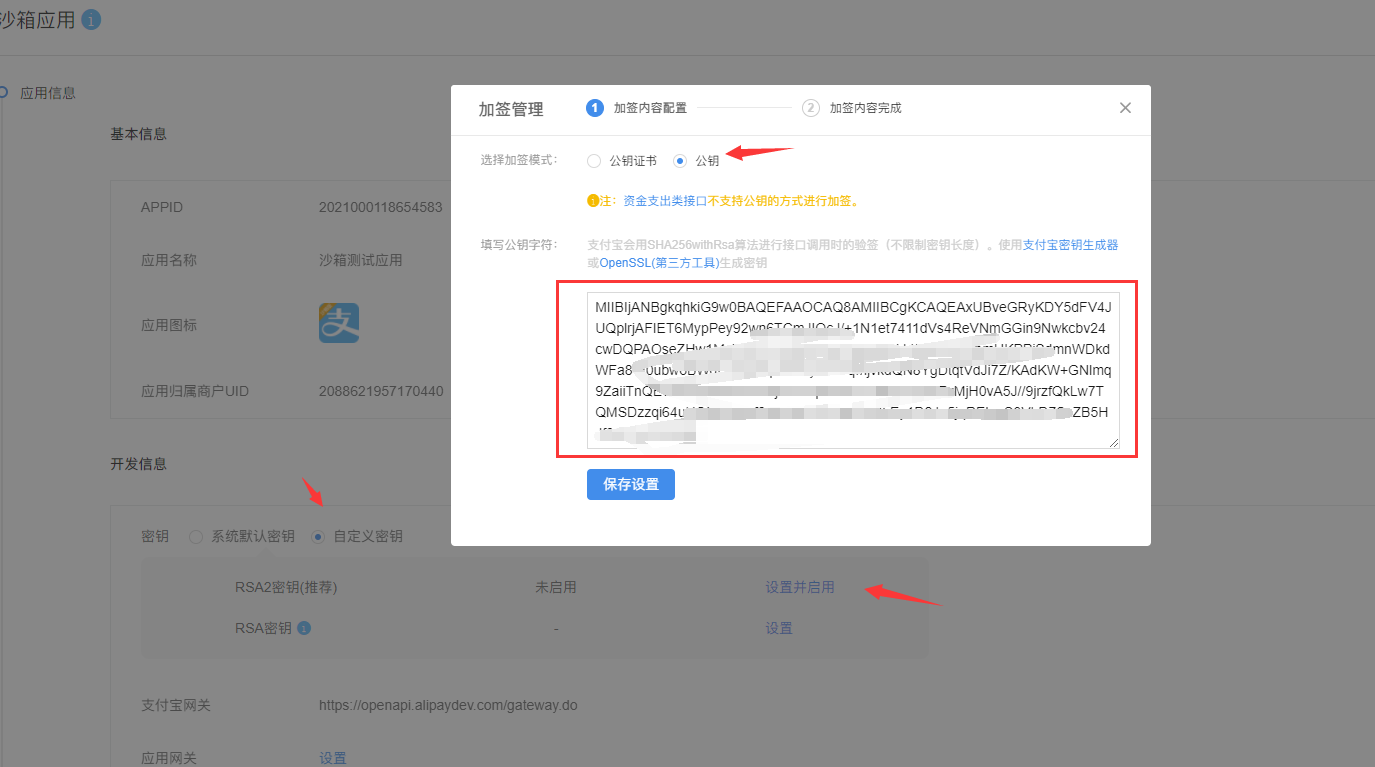The image size is (1375, 767).
Task: Click the orange warning icon before 注
Action: (592, 201)
